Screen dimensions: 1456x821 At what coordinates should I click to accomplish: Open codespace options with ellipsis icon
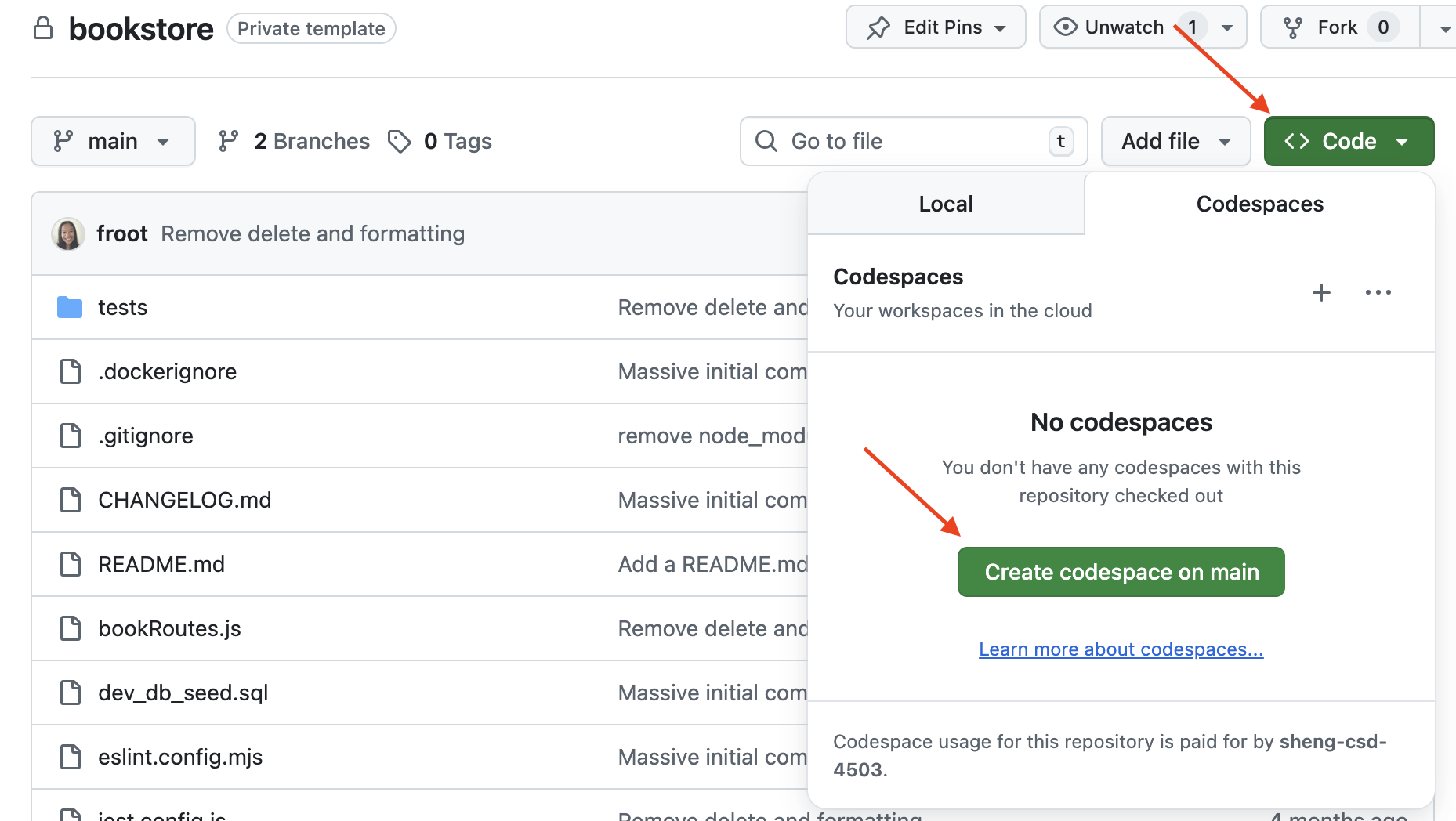click(1378, 292)
